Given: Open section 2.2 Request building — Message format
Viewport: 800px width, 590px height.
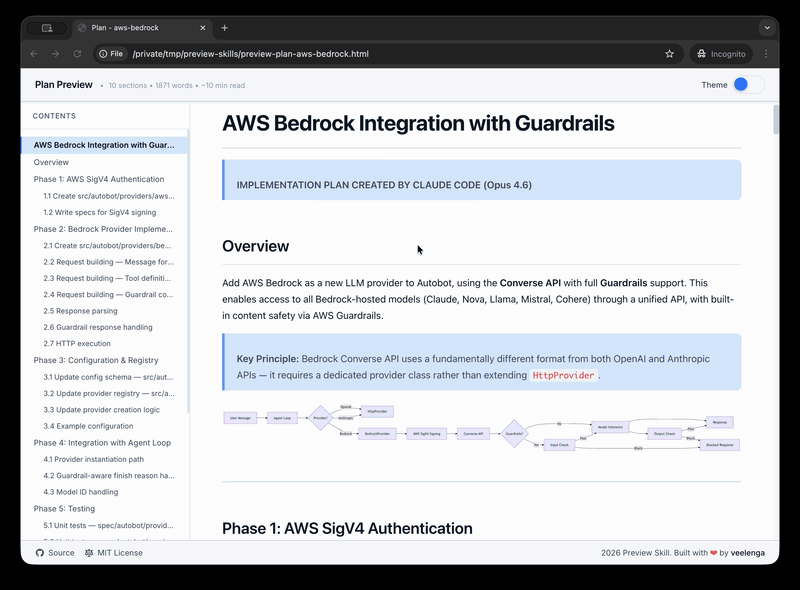Looking at the screenshot, I should (109, 262).
